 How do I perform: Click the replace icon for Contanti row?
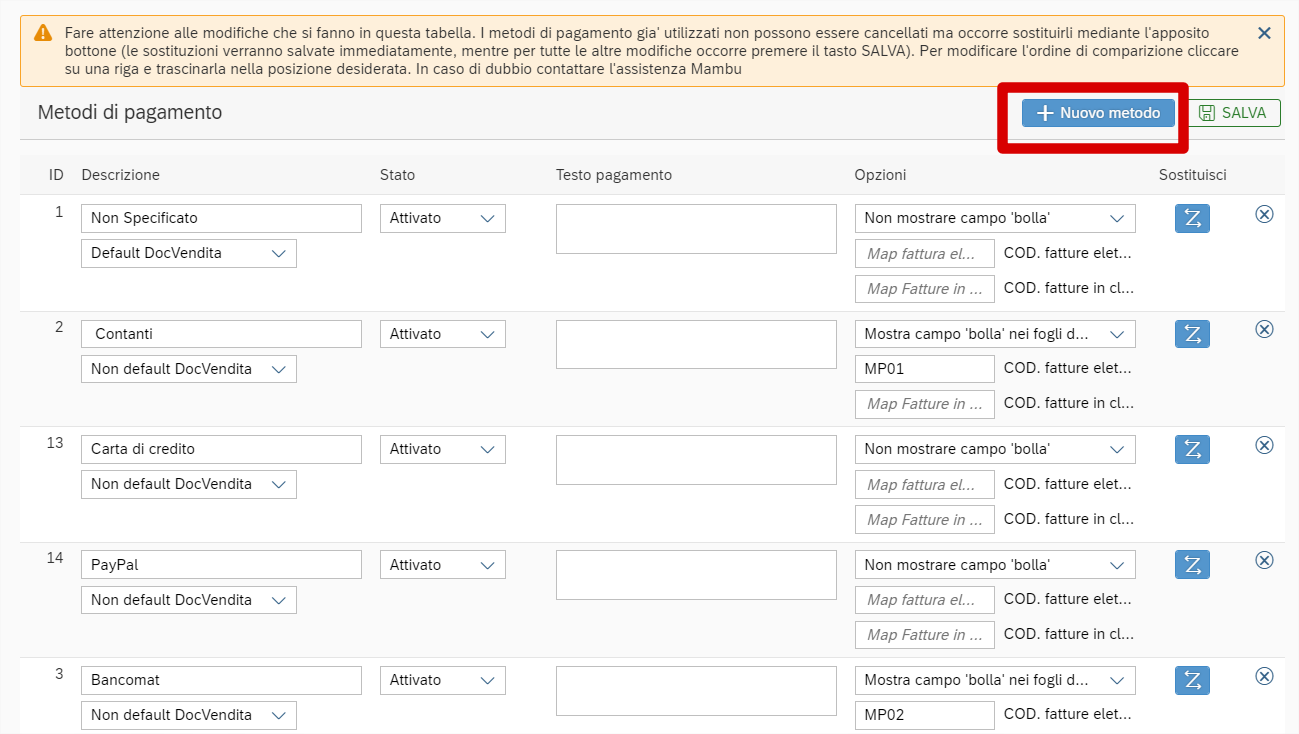click(1192, 334)
